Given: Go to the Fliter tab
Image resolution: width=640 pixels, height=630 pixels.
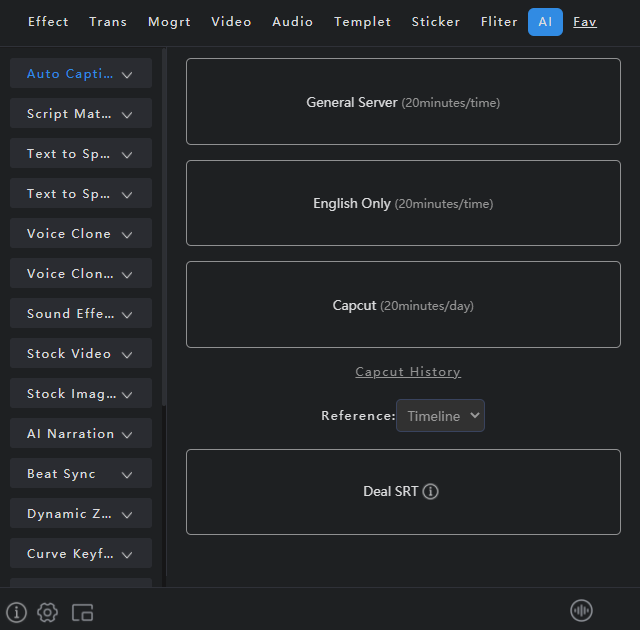Looking at the screenshot, I should pos(499,22).
